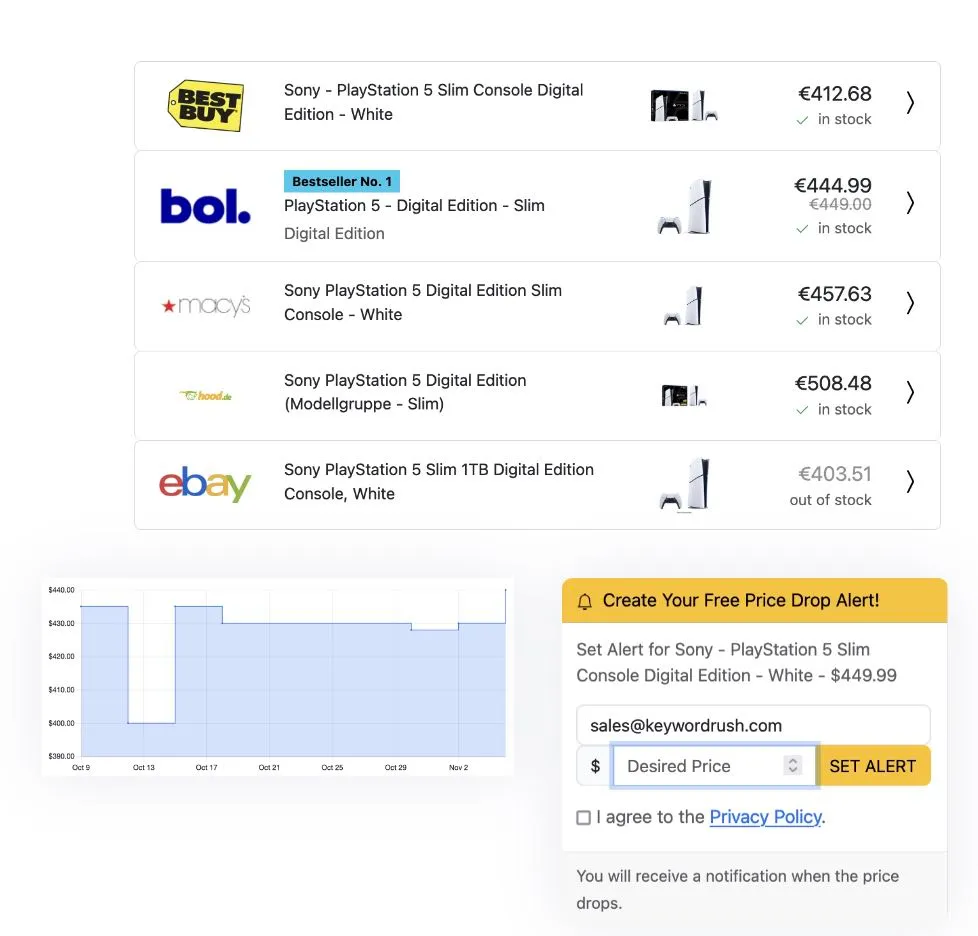Expand the bol. offer chevron

click(x=910, y=203)
